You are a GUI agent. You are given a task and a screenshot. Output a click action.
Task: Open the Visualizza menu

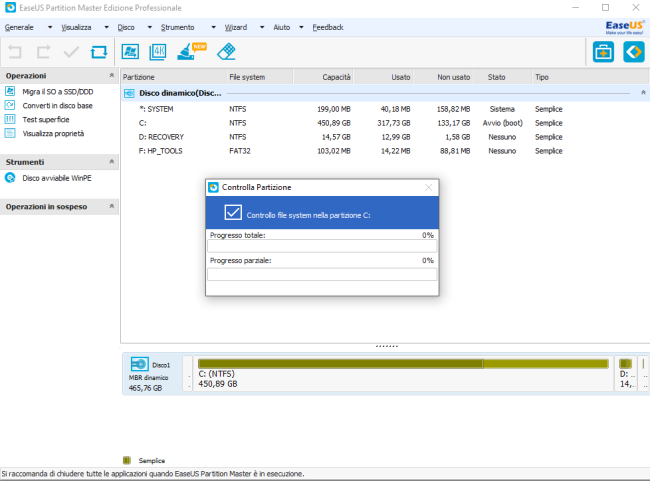pos(76,27)
